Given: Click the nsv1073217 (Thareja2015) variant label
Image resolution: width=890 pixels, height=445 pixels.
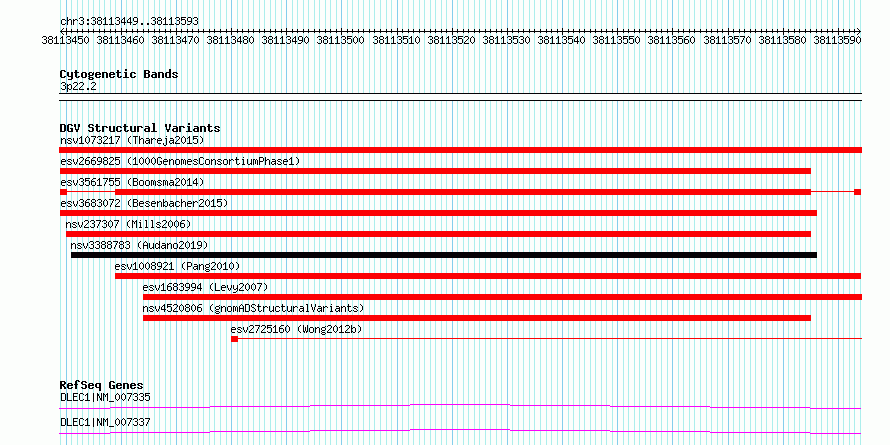Looking at the screenshot, I should [x=132, y=140].
